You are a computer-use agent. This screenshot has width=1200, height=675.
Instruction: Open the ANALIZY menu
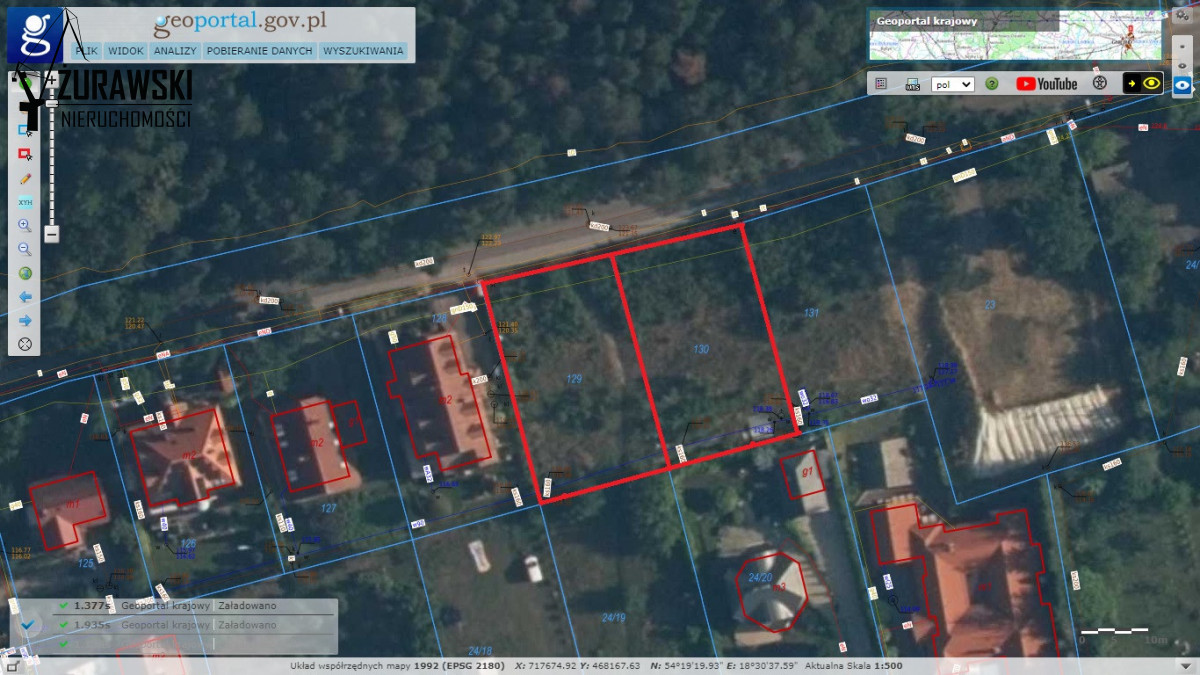click(x=175, y=51)
